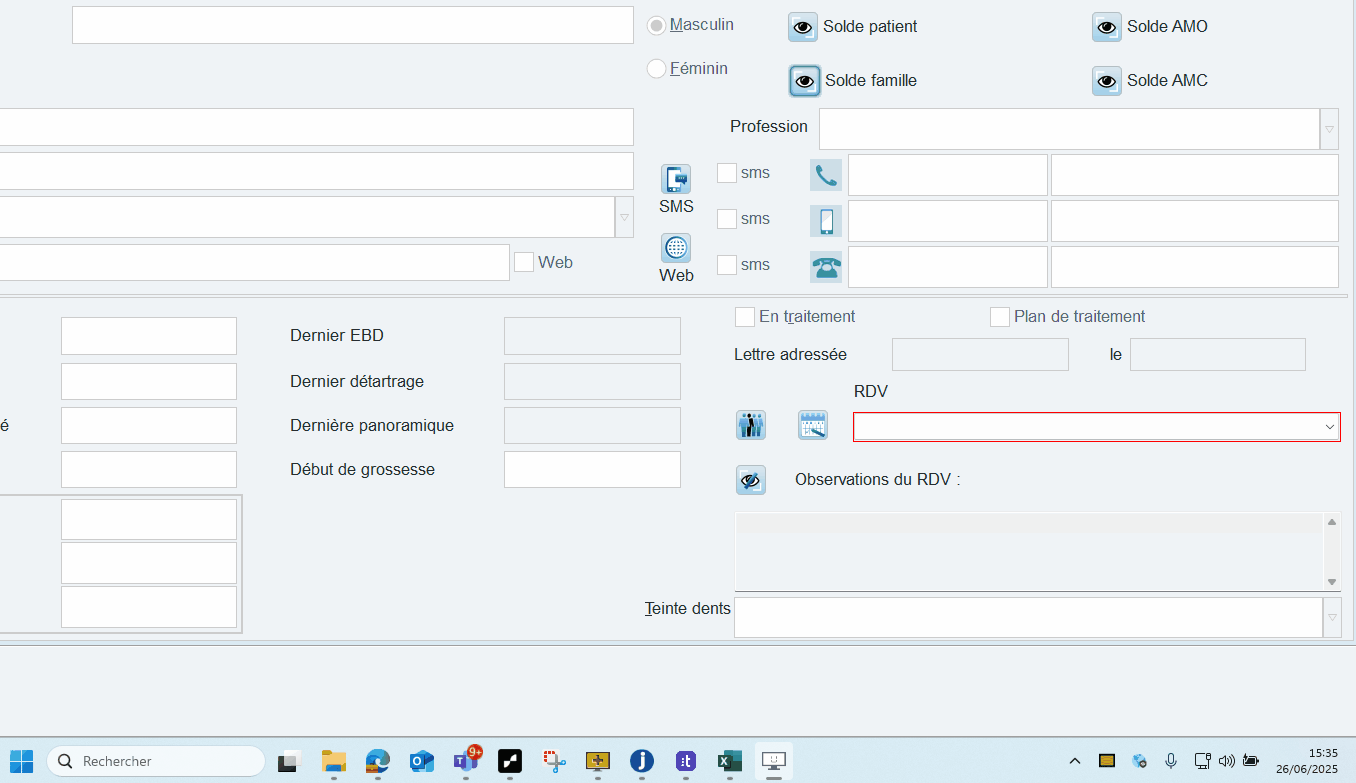1356x783 pixels.
Task: Tick the sms checkbox beside the desk telephone icon
Action: [727, 265]
